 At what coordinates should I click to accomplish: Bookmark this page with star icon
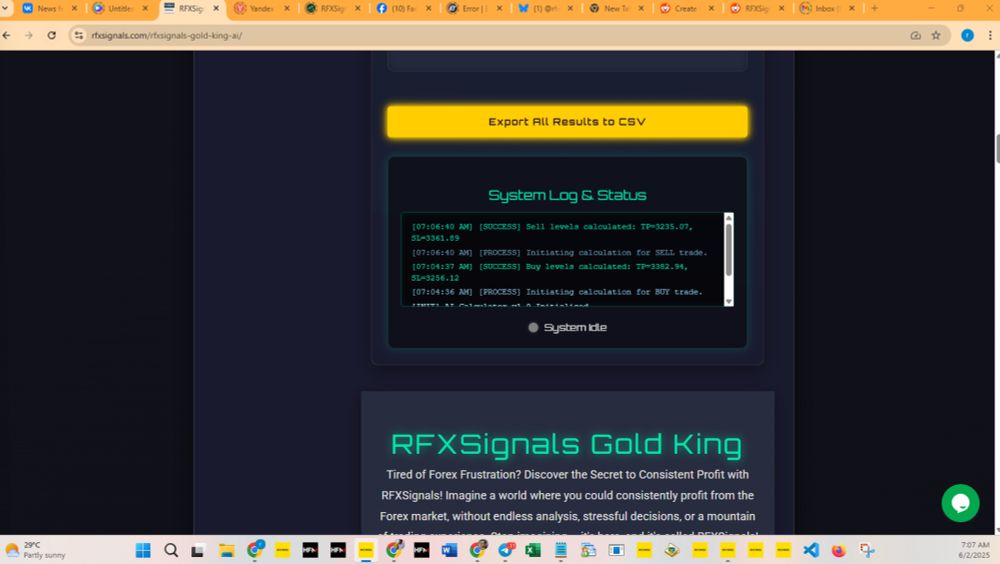(936, 36)
